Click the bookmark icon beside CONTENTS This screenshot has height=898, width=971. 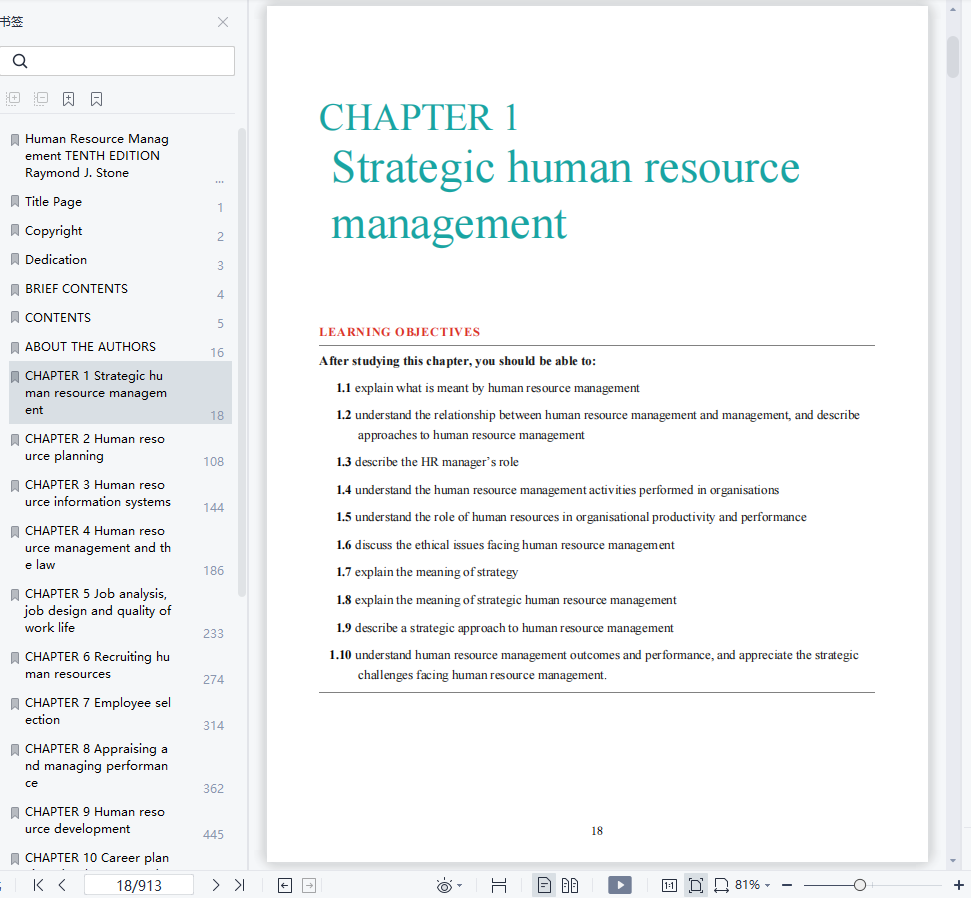[15, 318]
